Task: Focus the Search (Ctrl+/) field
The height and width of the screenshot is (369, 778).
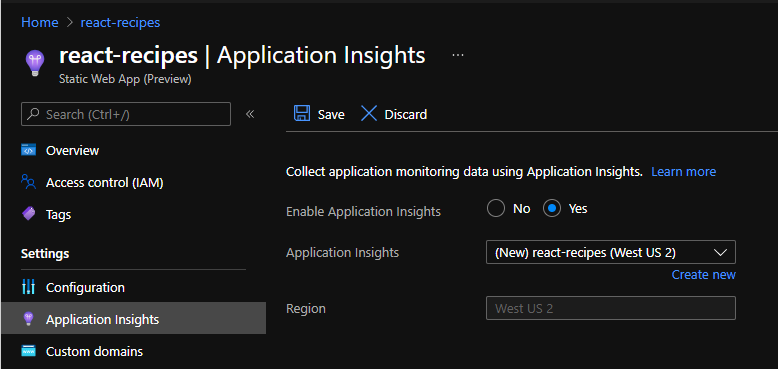Action: pos(126,114)
